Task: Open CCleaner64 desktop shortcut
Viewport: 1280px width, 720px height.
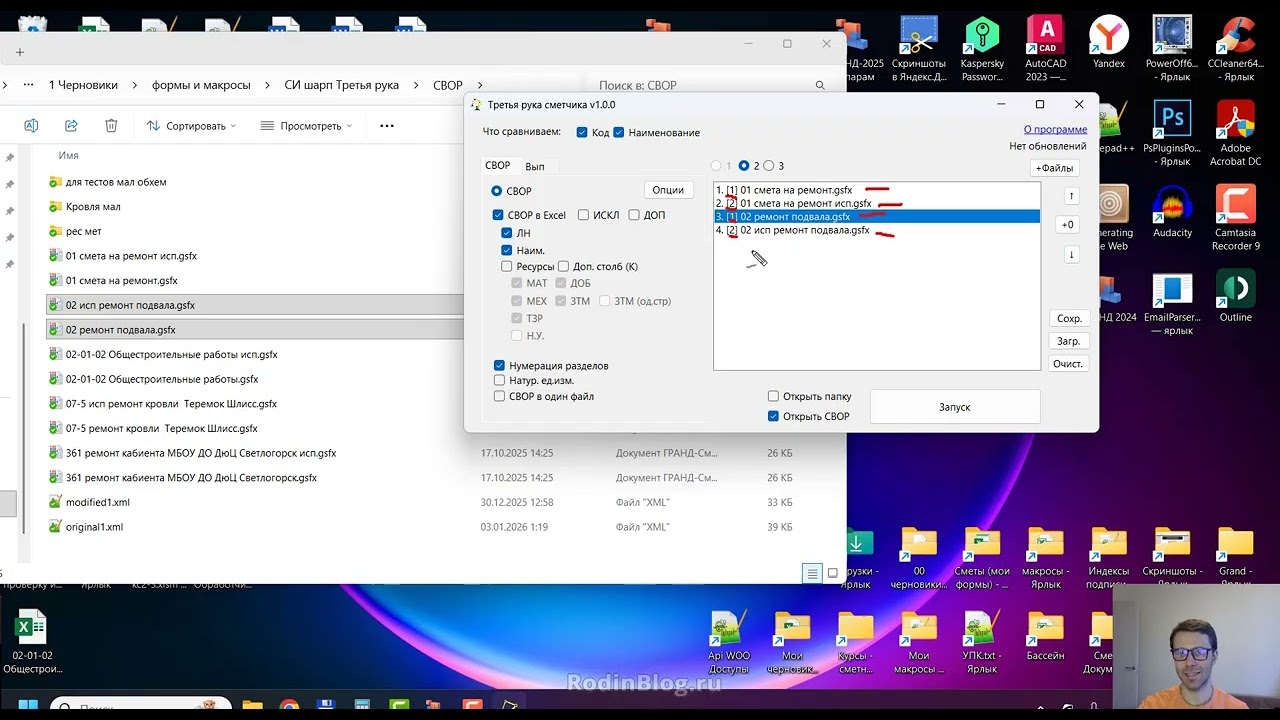Action: point(1236,48)
